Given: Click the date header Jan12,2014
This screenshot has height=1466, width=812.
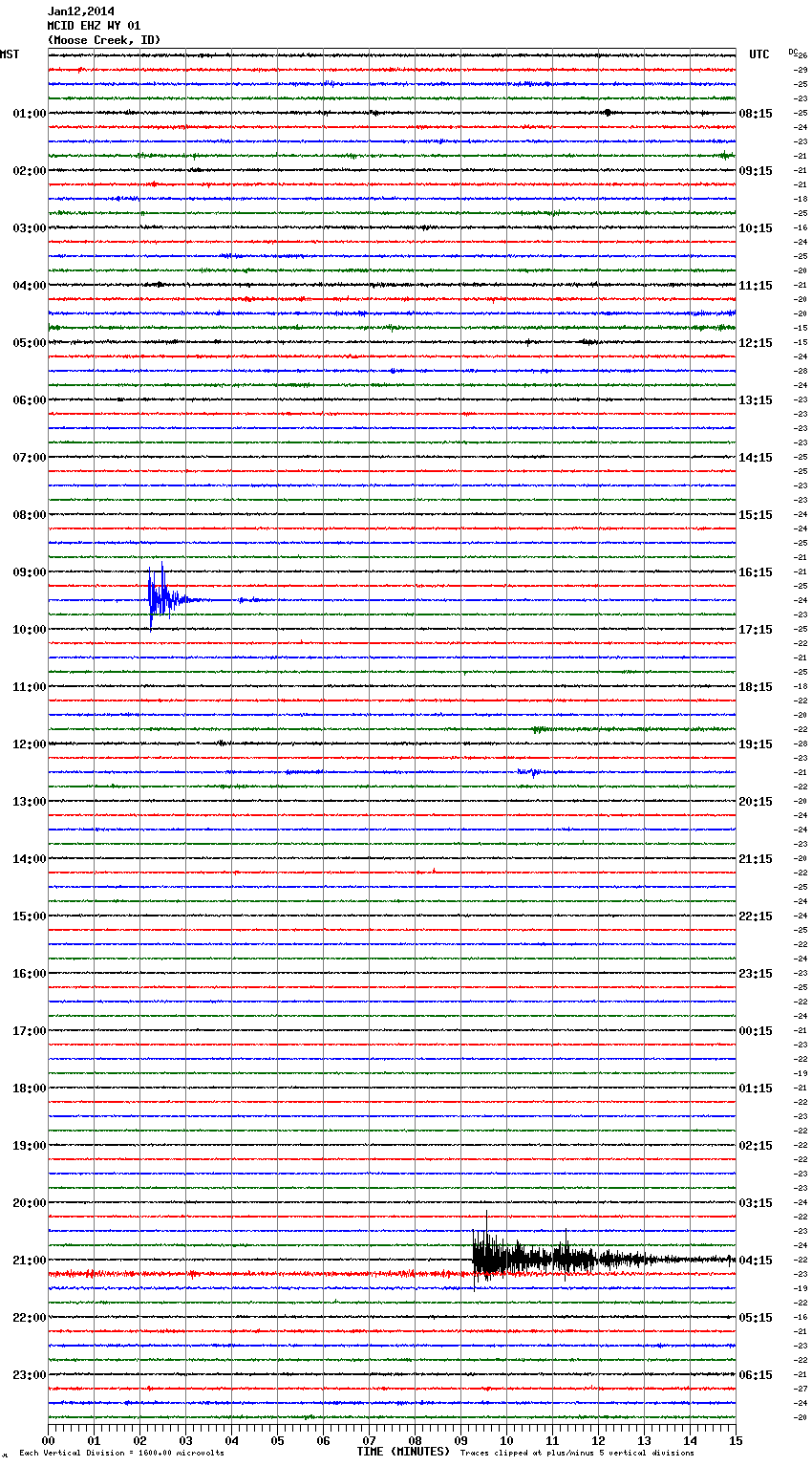Looking at the screenshot, I should (x=81, y=11).
